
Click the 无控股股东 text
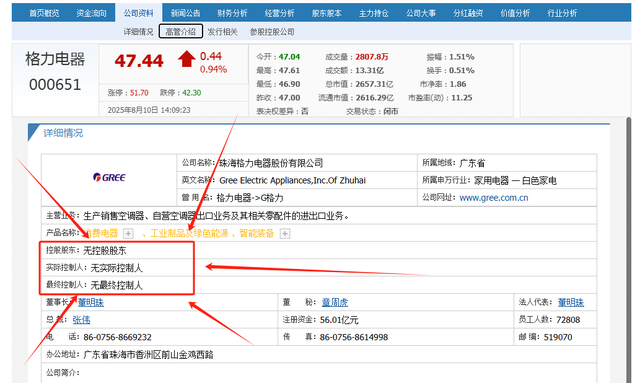coord(105,251)
